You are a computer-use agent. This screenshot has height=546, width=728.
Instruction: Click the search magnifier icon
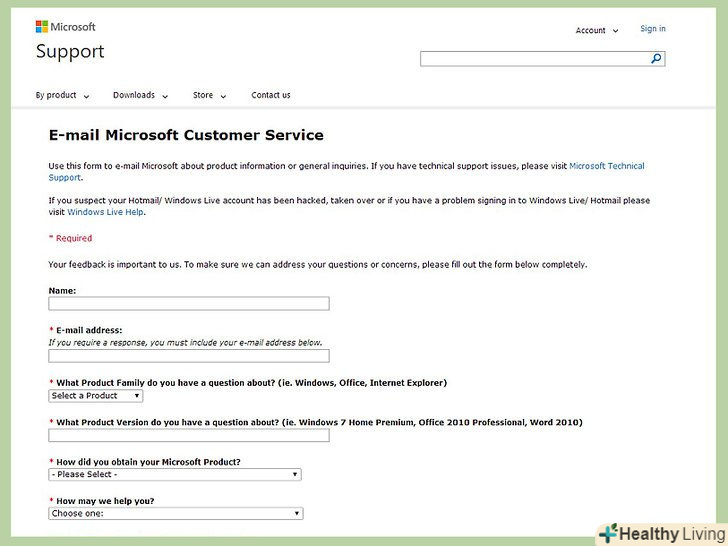pos(656,59)
